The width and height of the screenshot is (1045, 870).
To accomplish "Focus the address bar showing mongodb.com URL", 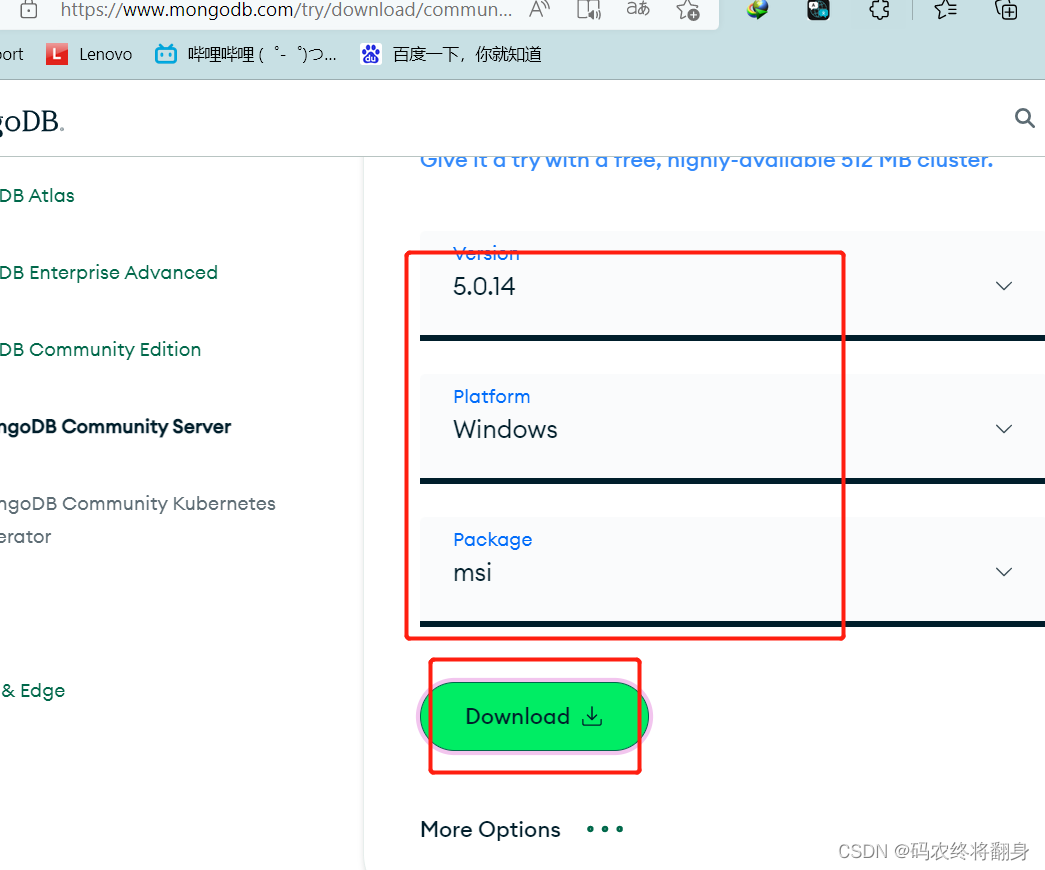I will (x=286, y=9).
